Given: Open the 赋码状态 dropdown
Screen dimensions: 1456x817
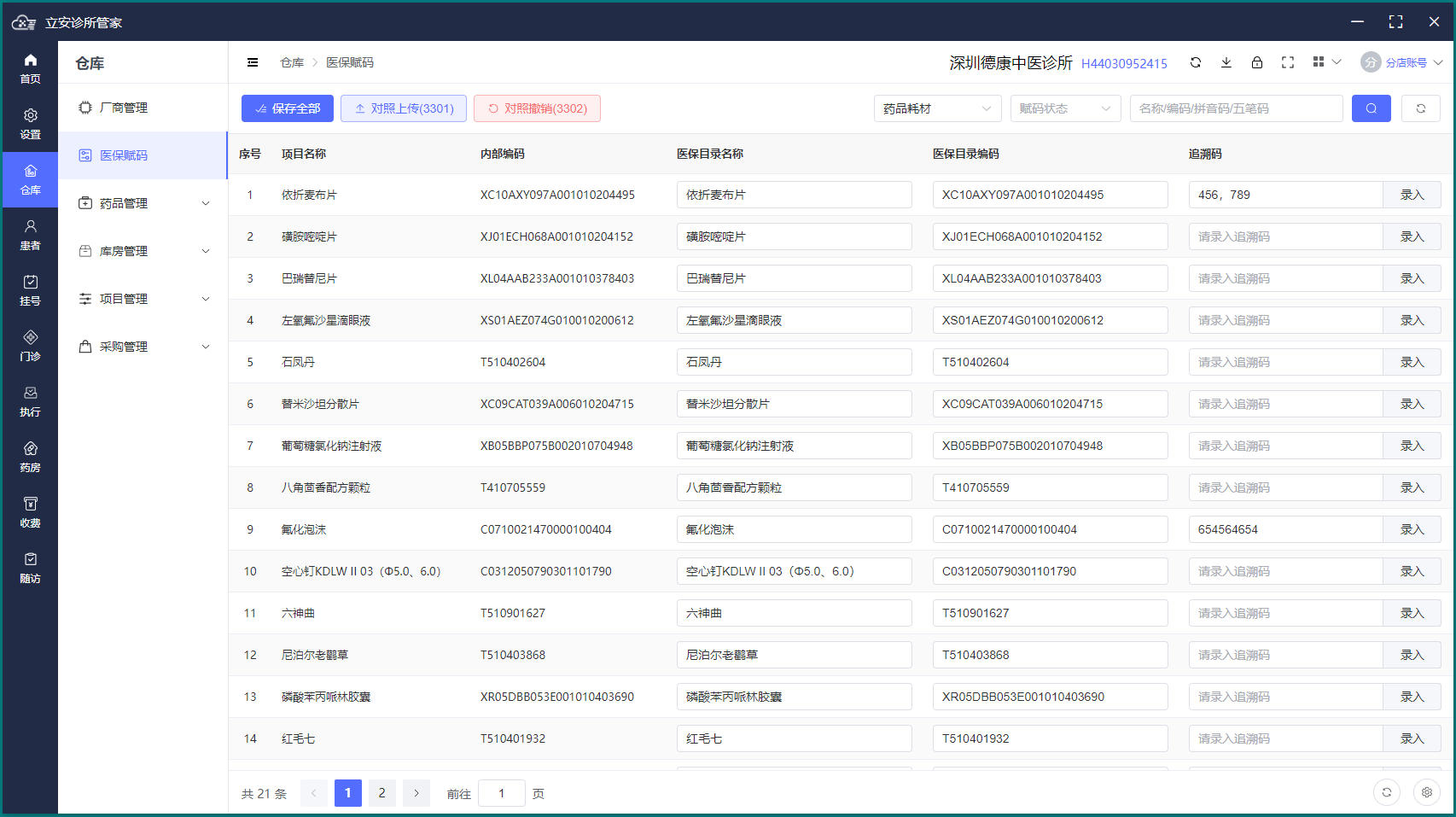Looking at the screenshot, I should [x=1066, y=108].
